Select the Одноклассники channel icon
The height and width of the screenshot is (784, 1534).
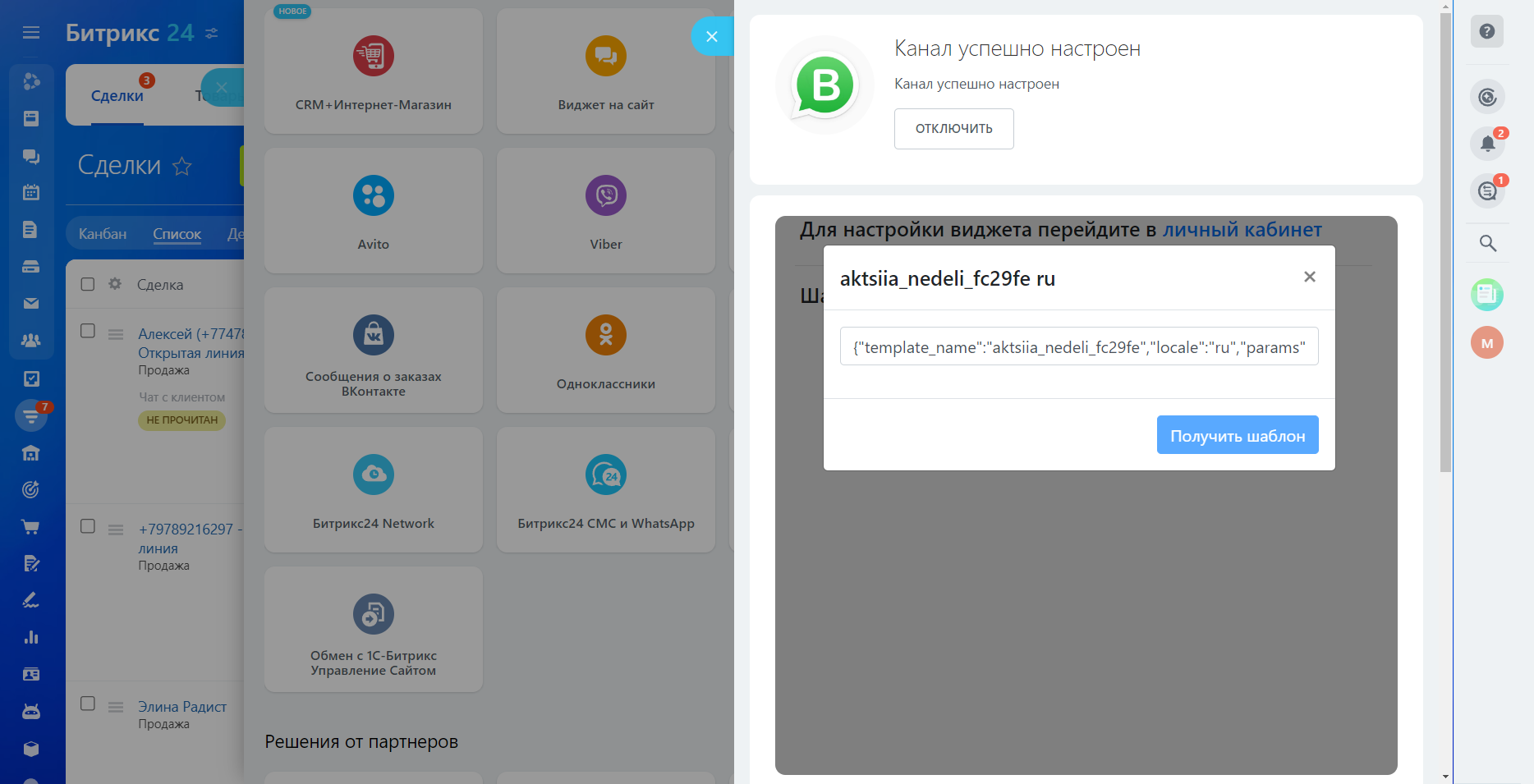(605, 336)
